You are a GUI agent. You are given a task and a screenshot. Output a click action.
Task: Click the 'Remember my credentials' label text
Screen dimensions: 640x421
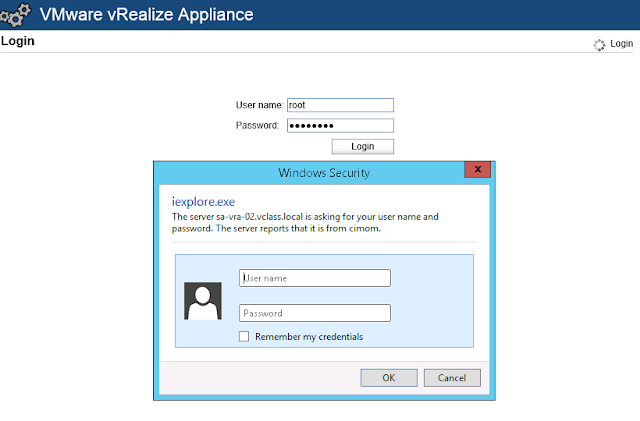[x=309, y=337]
